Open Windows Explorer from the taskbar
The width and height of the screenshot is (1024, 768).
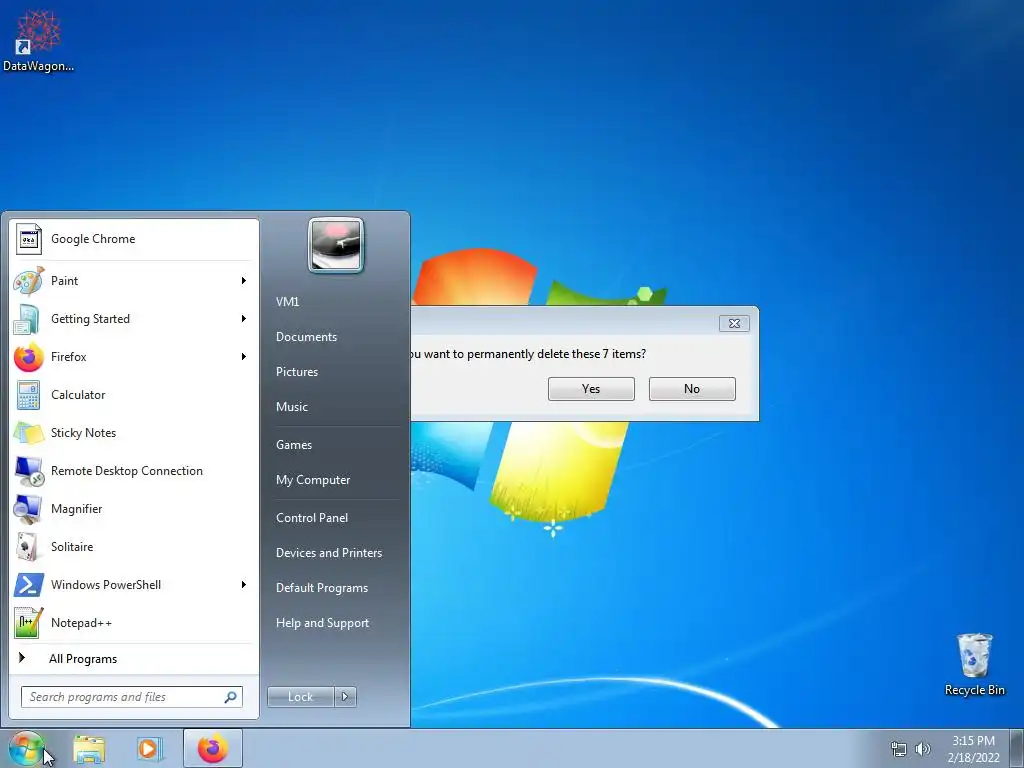89,748
